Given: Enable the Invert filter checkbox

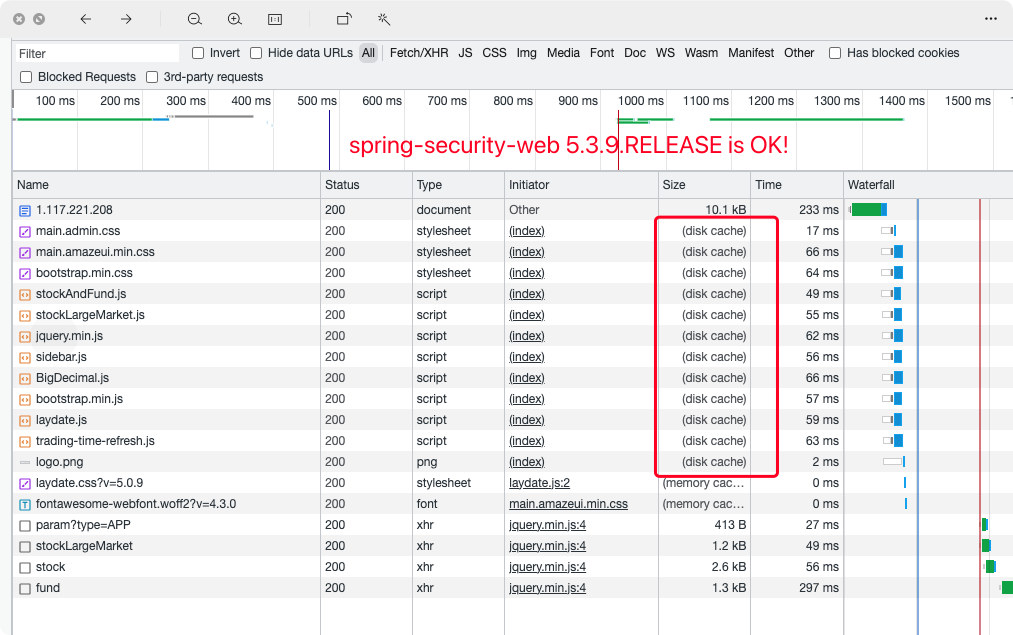Looking at the screenshot, I should point(197,52).
